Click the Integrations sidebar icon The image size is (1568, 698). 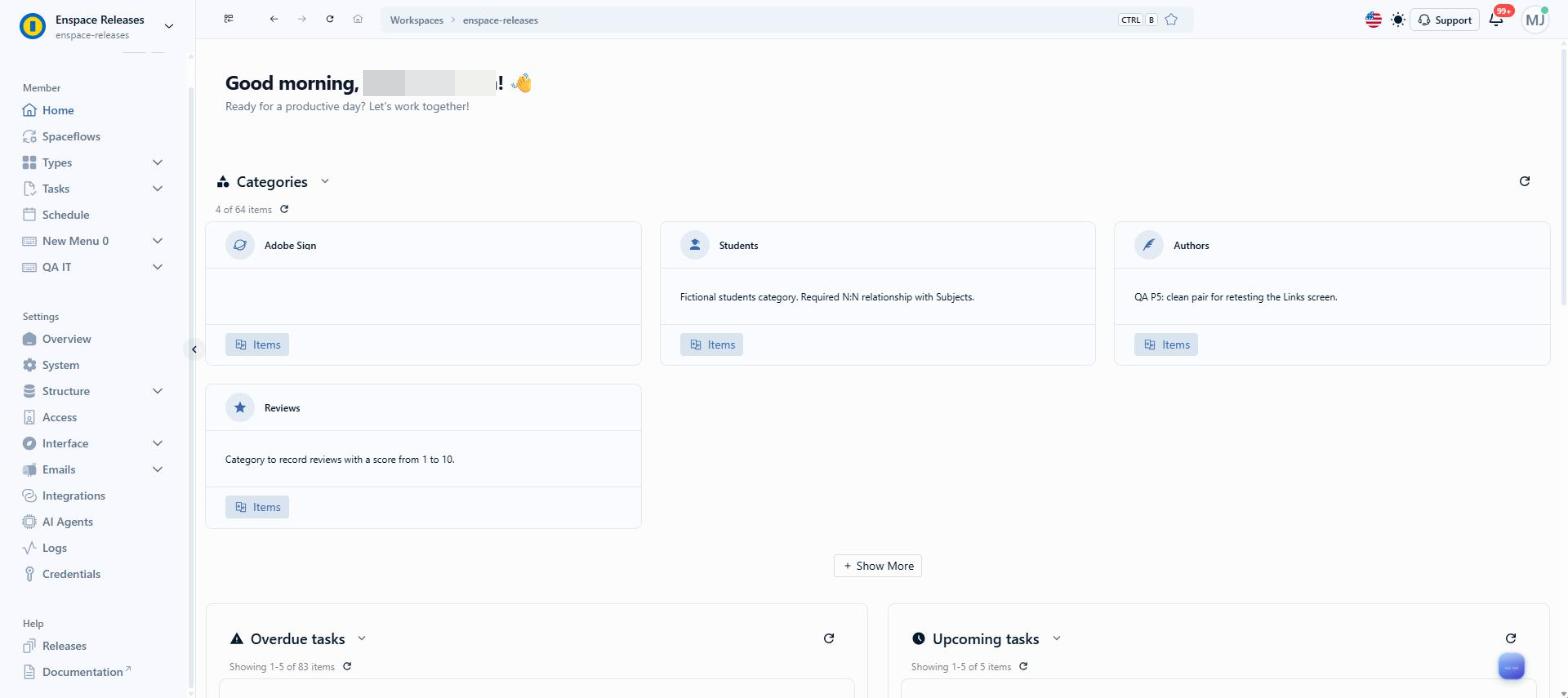tap(29, 495)
